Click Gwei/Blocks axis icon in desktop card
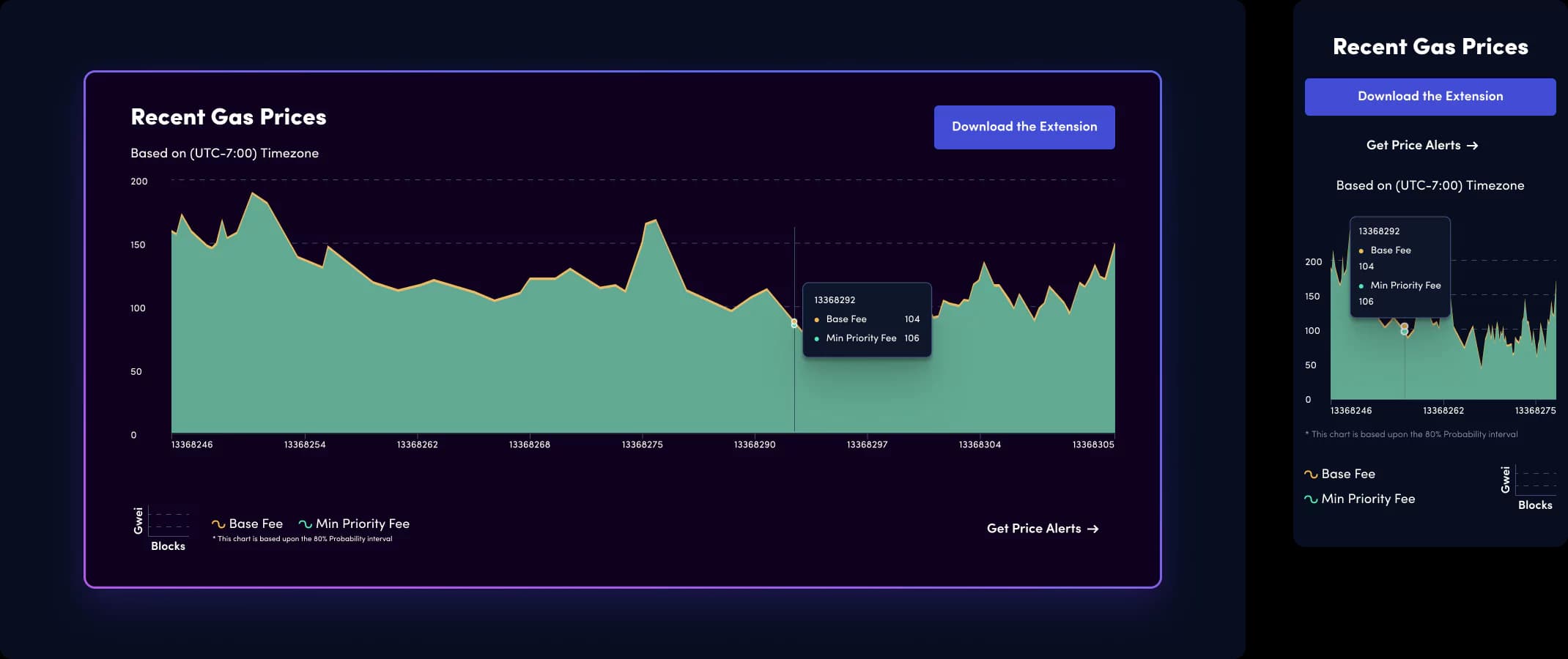 pos(161,529)
